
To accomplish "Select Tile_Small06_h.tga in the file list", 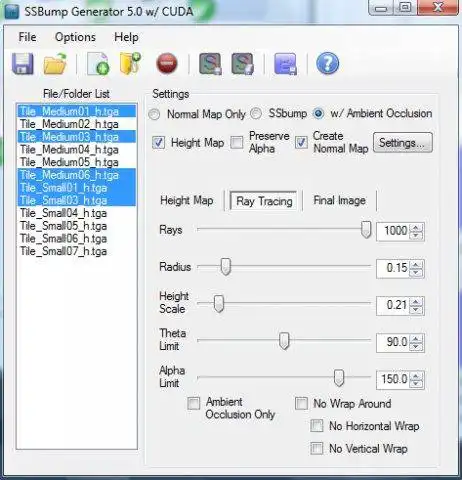I will pos(77,239).
